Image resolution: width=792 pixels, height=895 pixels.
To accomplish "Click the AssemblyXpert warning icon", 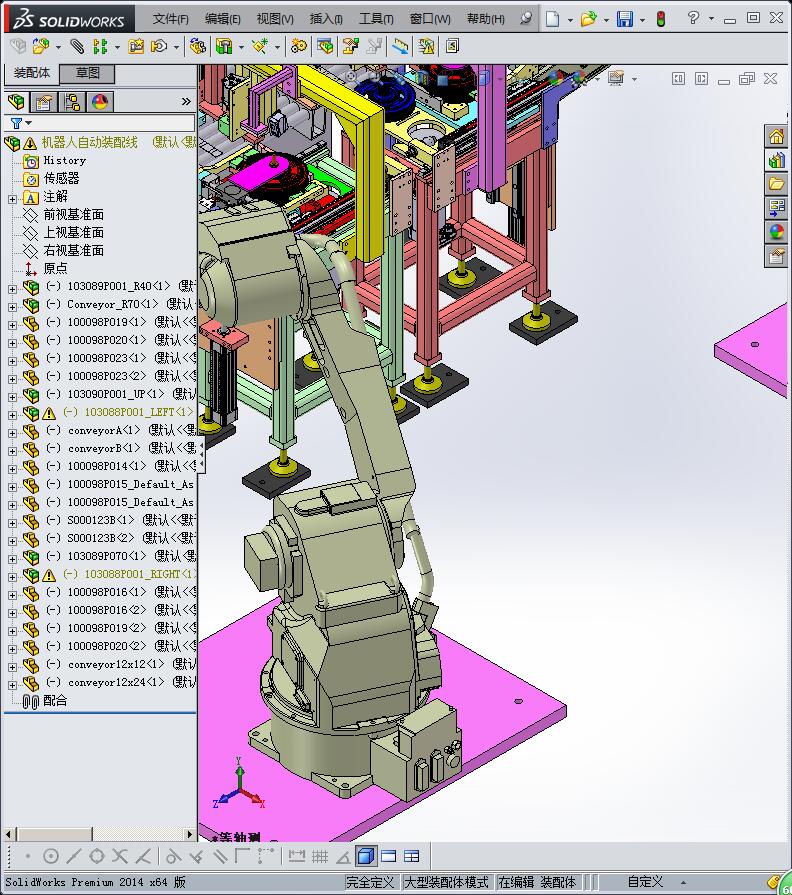I will pyautogui.click(x=426, y=46).
